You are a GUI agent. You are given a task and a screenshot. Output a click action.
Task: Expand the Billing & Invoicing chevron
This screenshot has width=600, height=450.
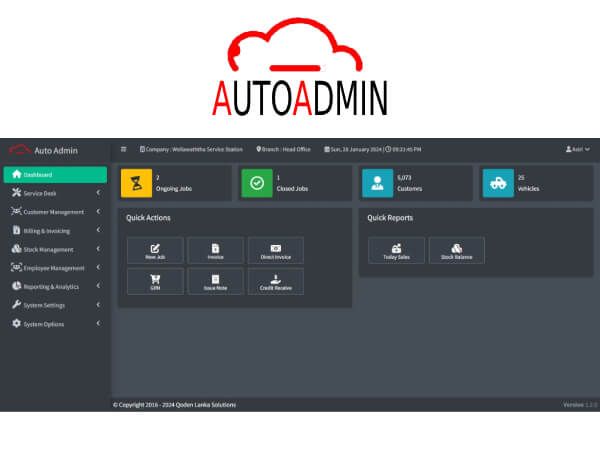click(98, 230)
